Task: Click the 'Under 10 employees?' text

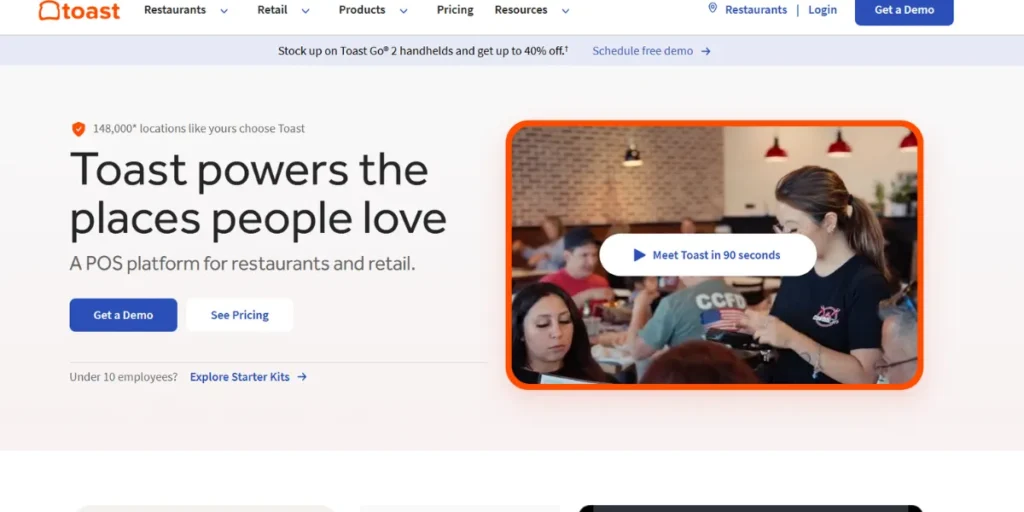Action: (x=123, y=377)
